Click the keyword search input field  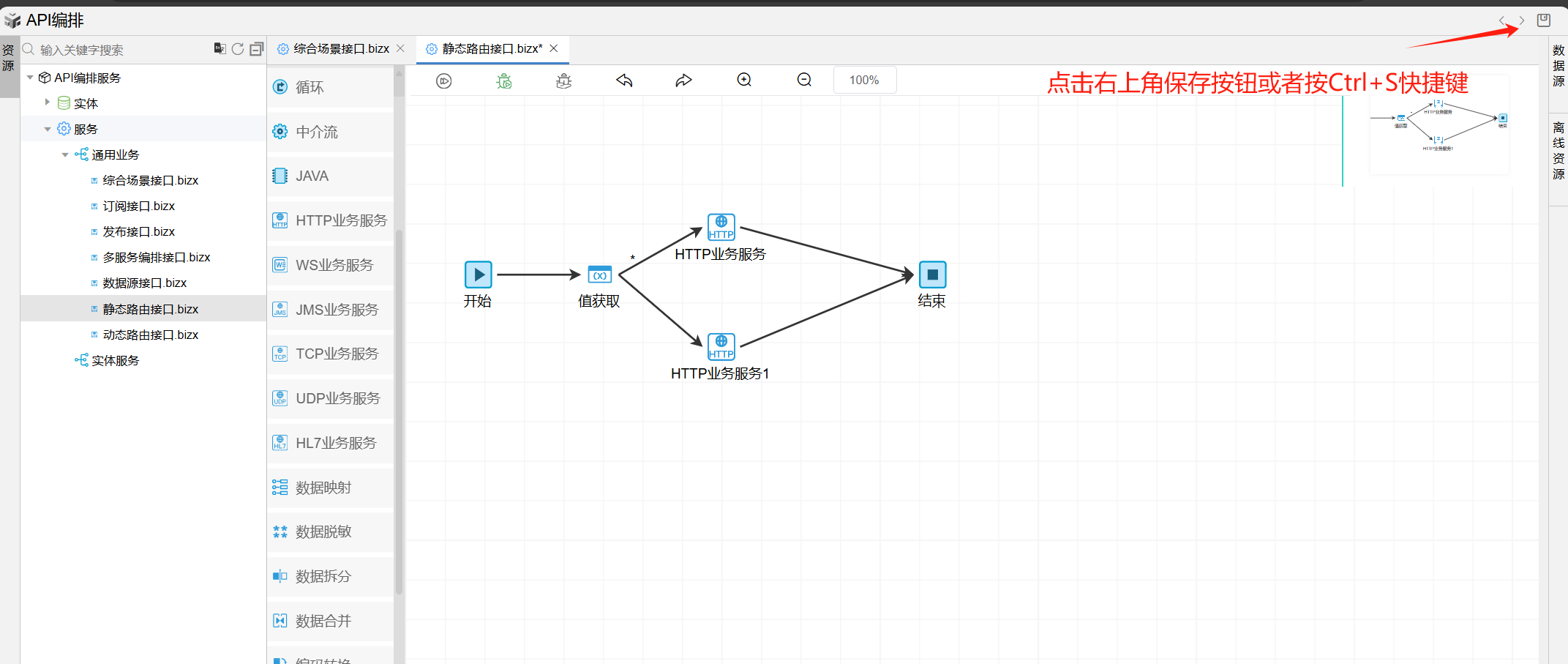tap(121, 50)
